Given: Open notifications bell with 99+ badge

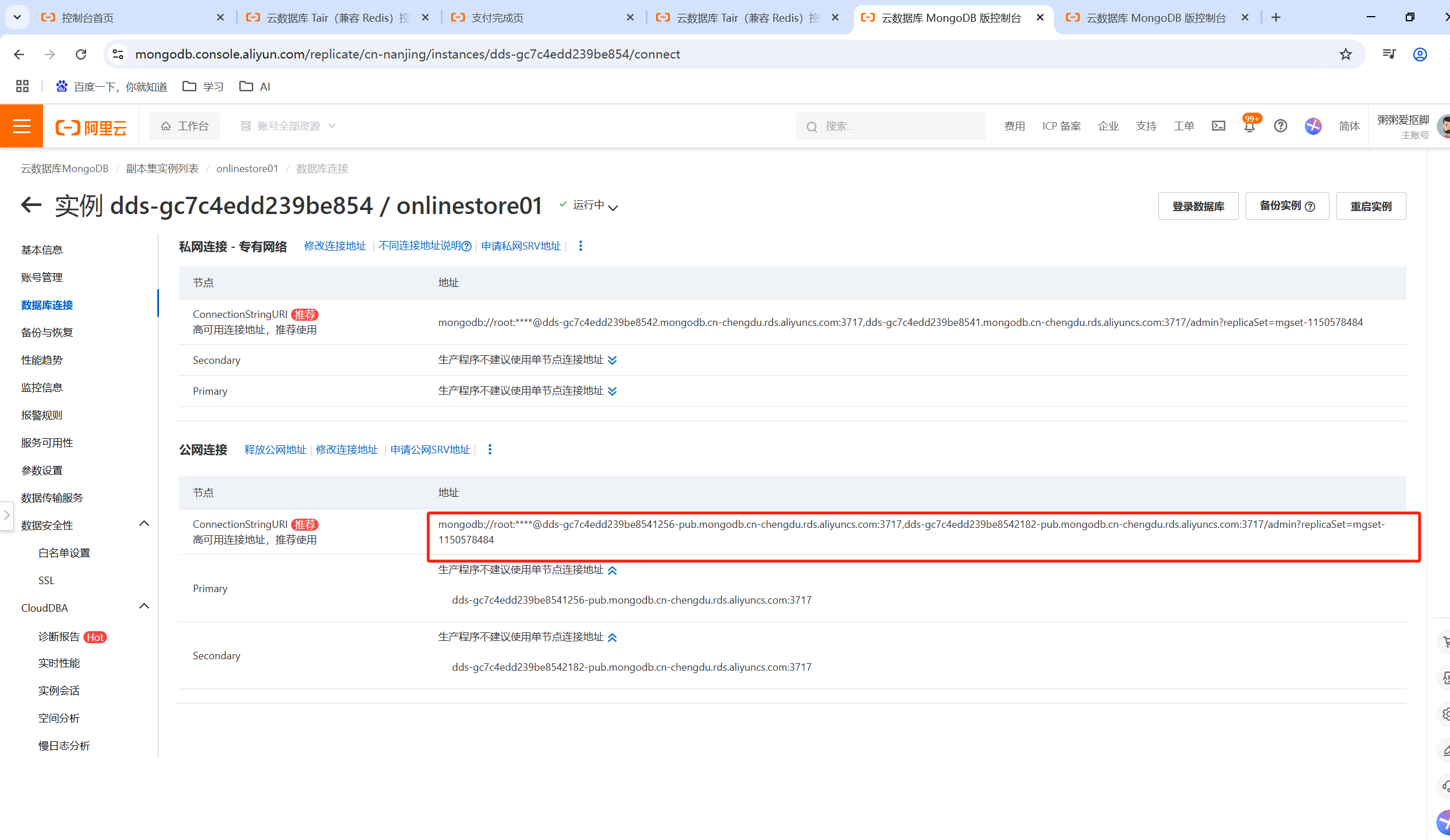Looking at the screenshot, I should click(1249, 126).
